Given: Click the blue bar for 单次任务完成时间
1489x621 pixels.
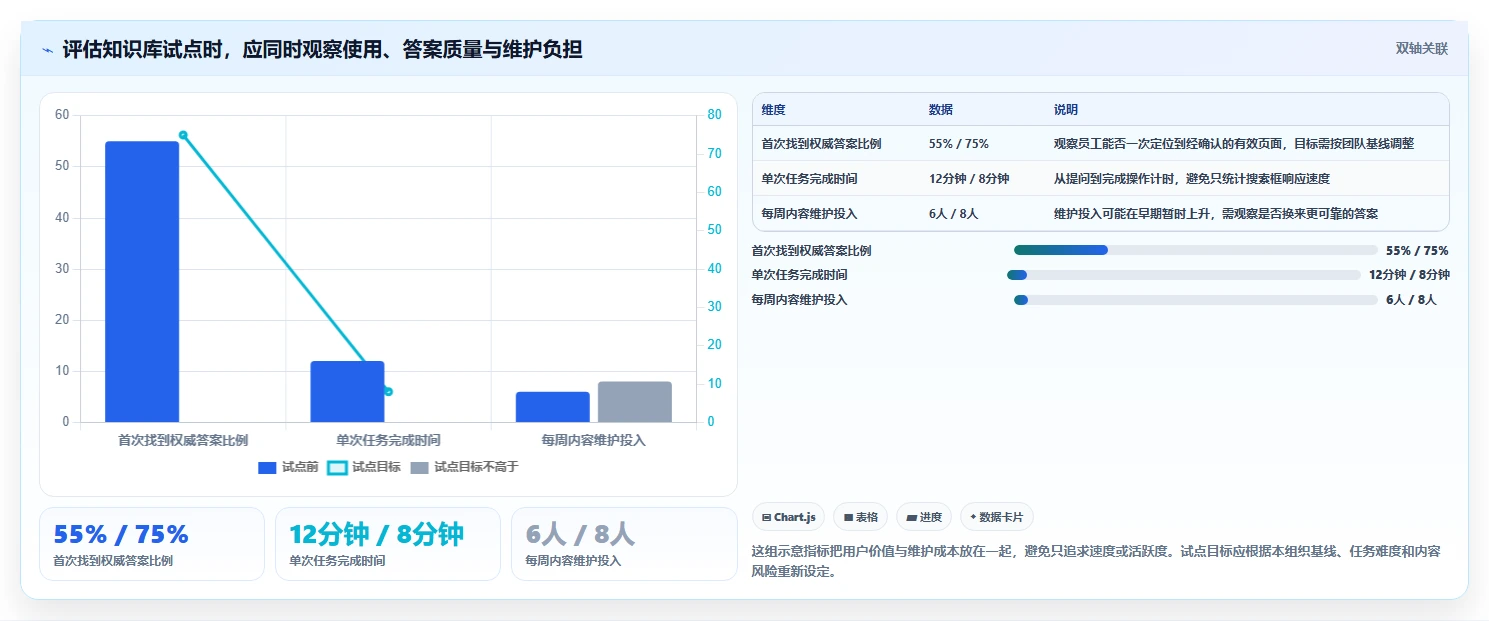Looking at the screenshot, I should click(347, 391).
